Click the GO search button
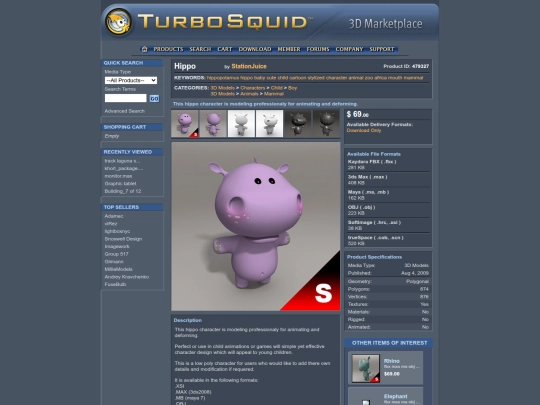Screen dimensions: 540x405 (154, 98)
